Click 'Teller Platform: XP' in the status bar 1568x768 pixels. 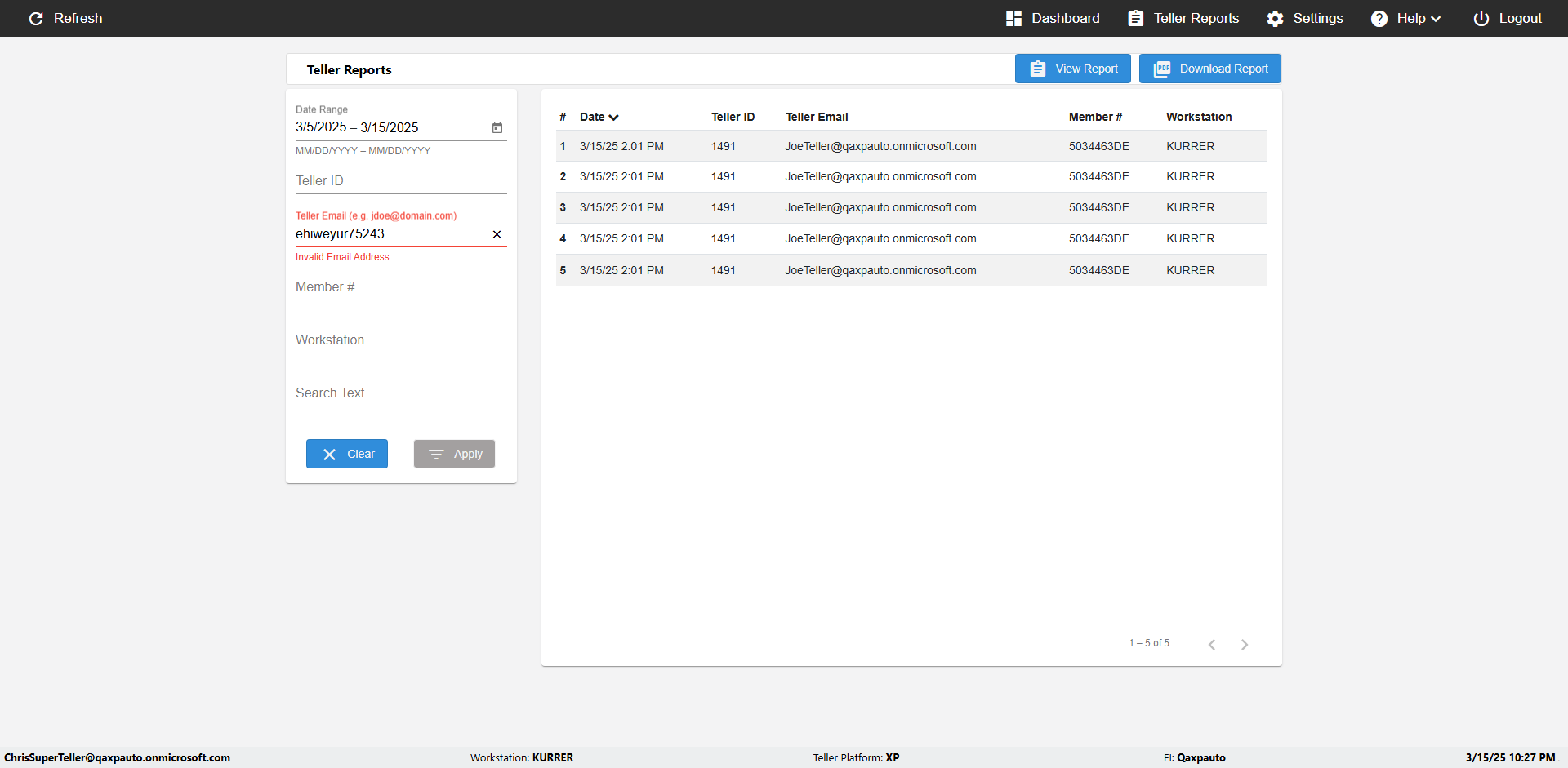(856, 757)
